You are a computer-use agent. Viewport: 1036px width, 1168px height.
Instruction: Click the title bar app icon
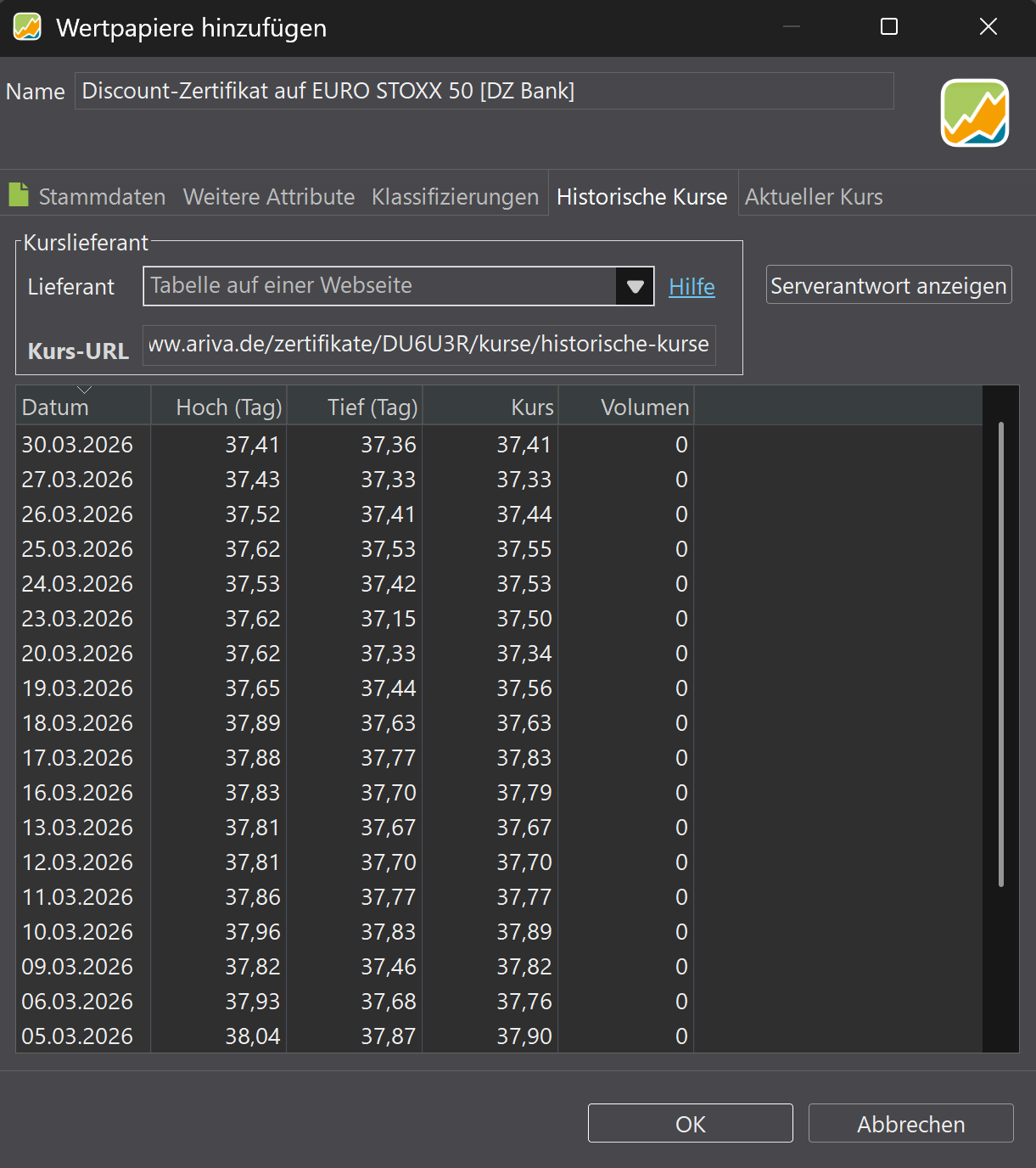[27, 27]
